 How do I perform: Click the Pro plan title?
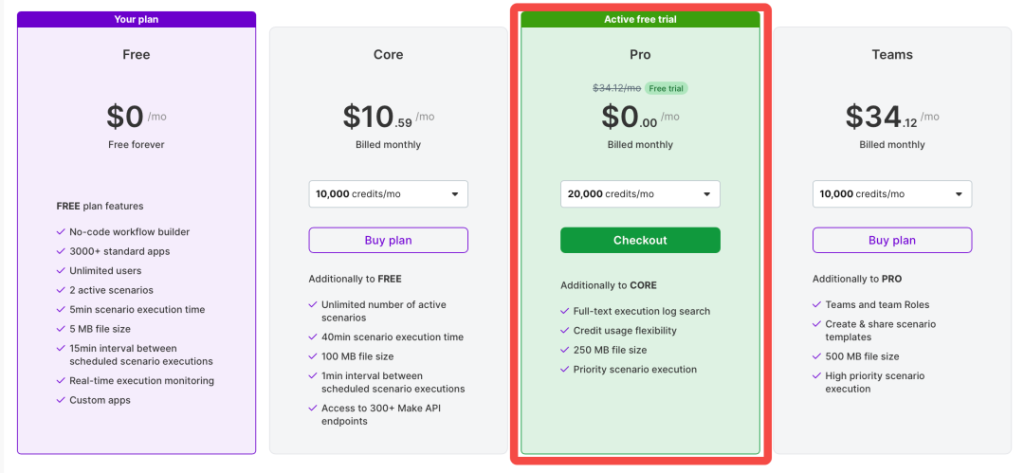tap(640, 55)
